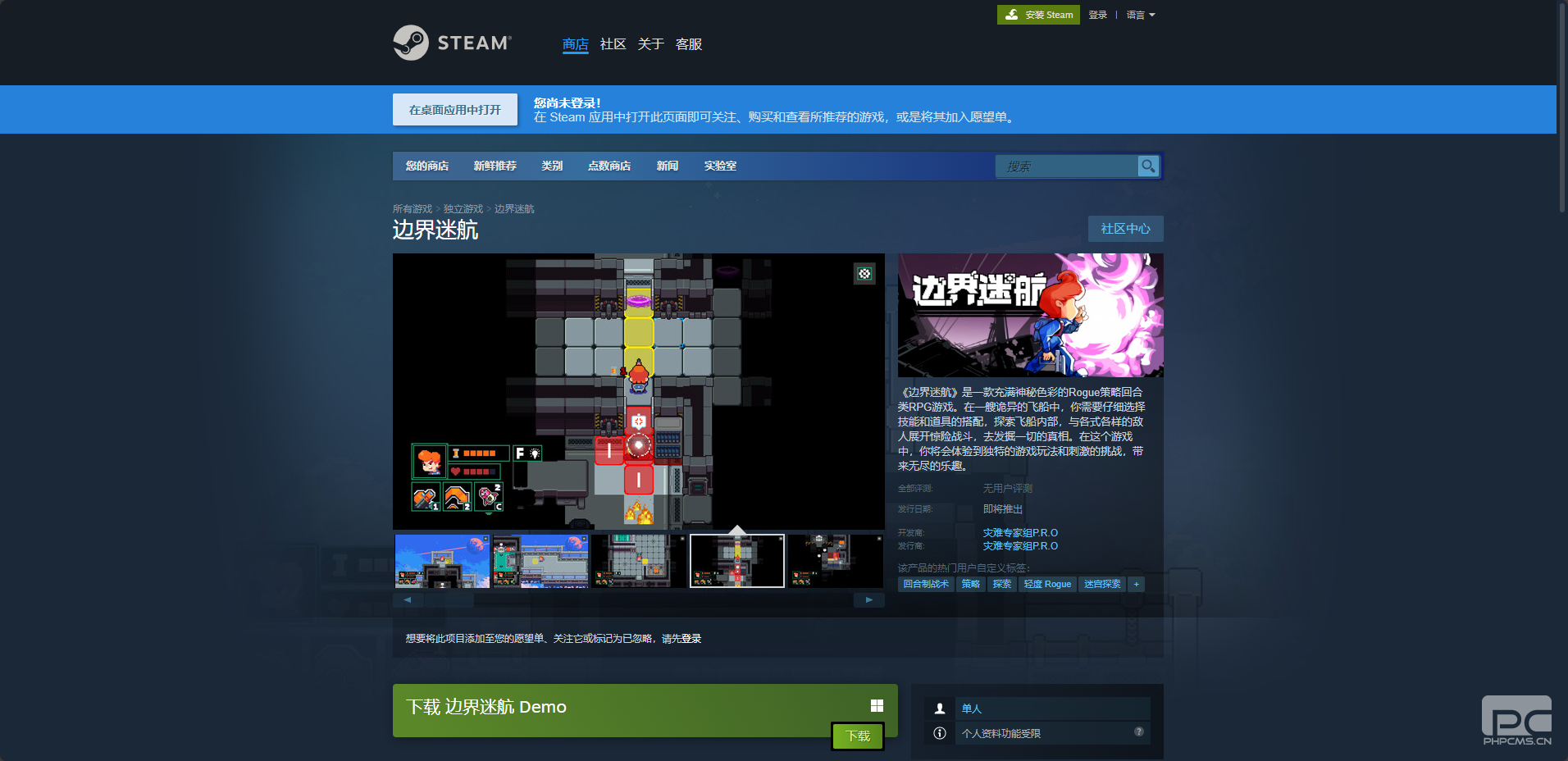Click the main game screenshot
The width and height of the screenshot is (1568, 761).
click(x=639, y=391)
